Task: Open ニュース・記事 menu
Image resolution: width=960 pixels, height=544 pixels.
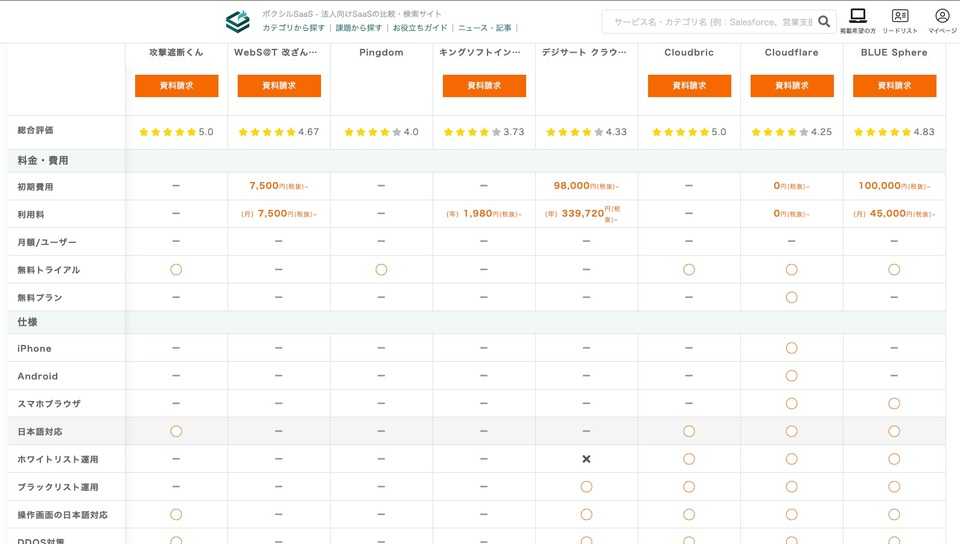Action: tap(485, 28)
